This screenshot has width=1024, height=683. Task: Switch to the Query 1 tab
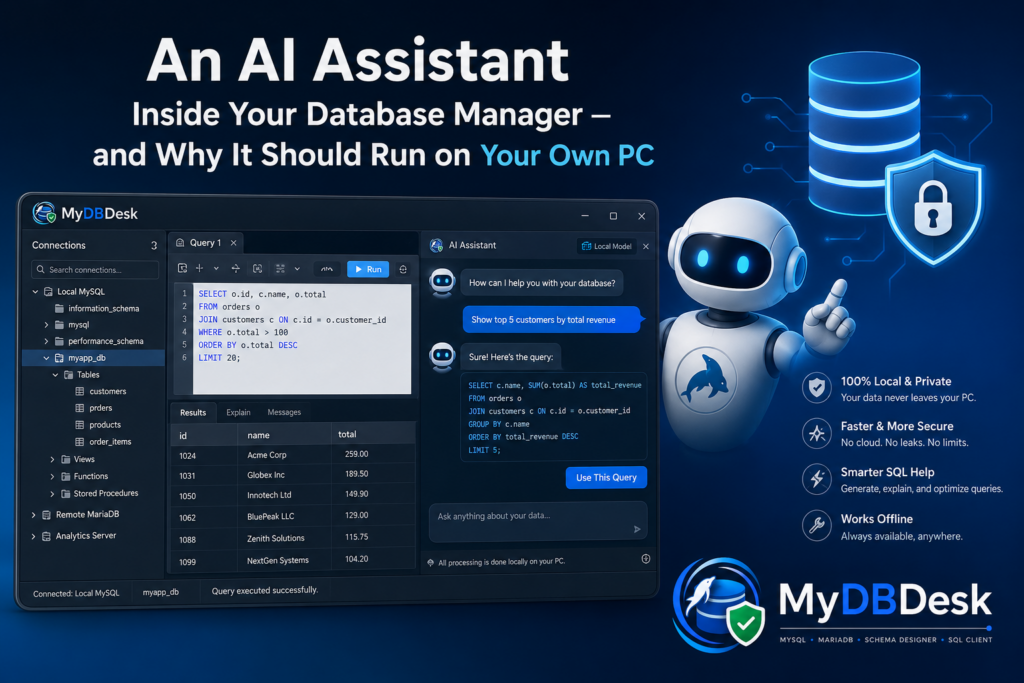coord(205,243)
